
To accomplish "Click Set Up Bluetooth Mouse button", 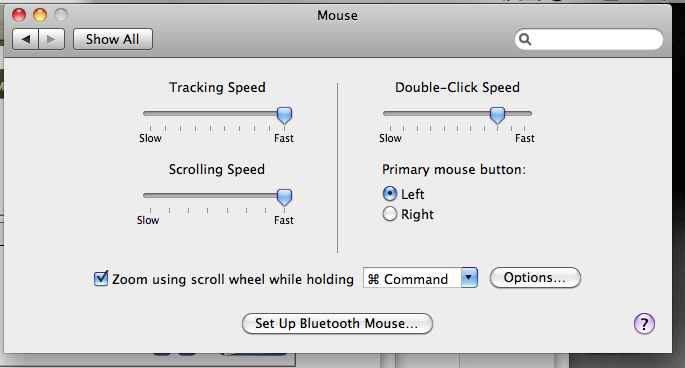I will 337,324.
